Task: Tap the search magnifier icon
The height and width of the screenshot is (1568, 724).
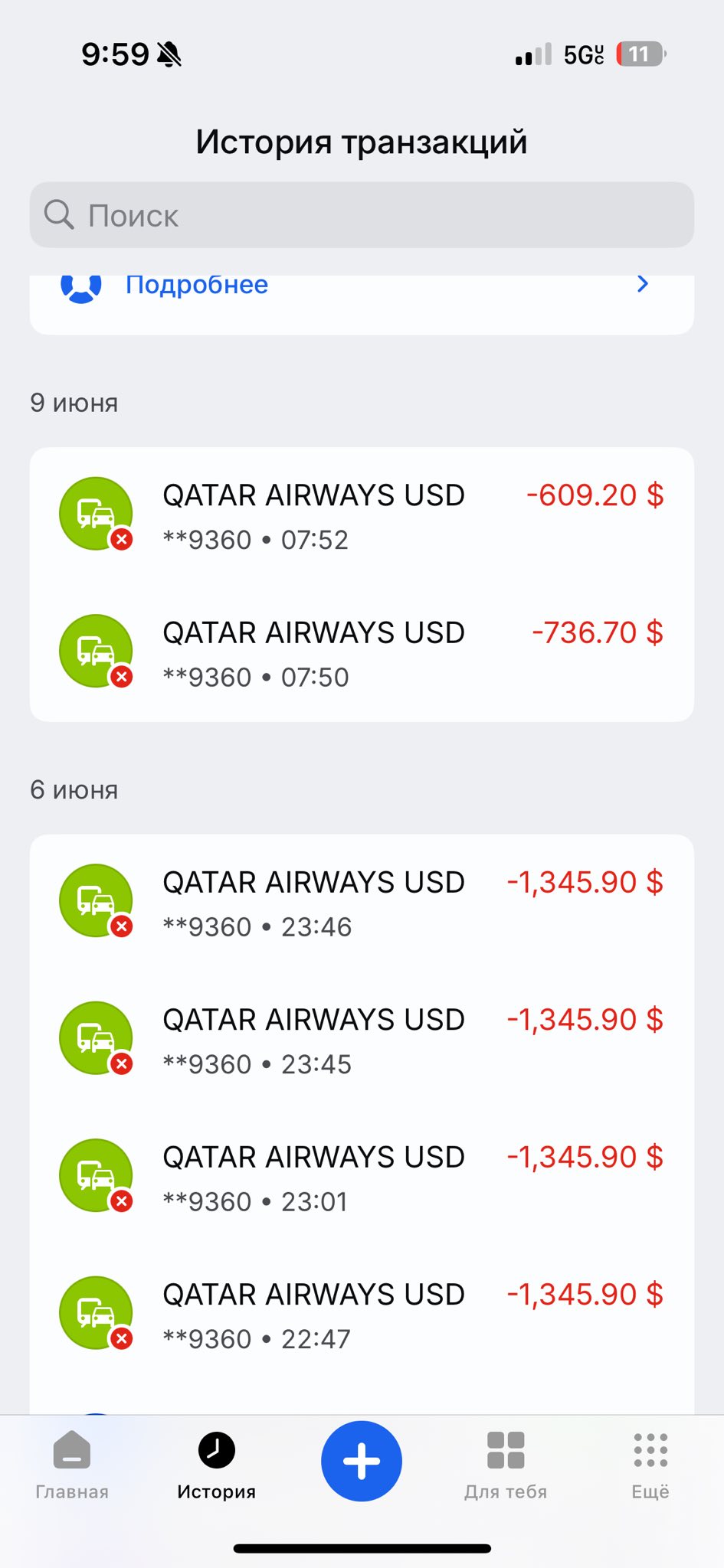Action: [x=58, y=215]
